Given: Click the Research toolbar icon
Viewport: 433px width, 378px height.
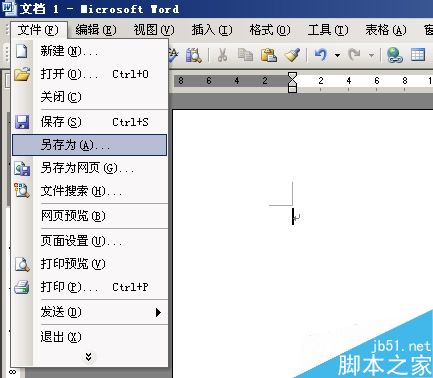Looking at the screenshot, I should pyautogui.click(x=194, y=55).
